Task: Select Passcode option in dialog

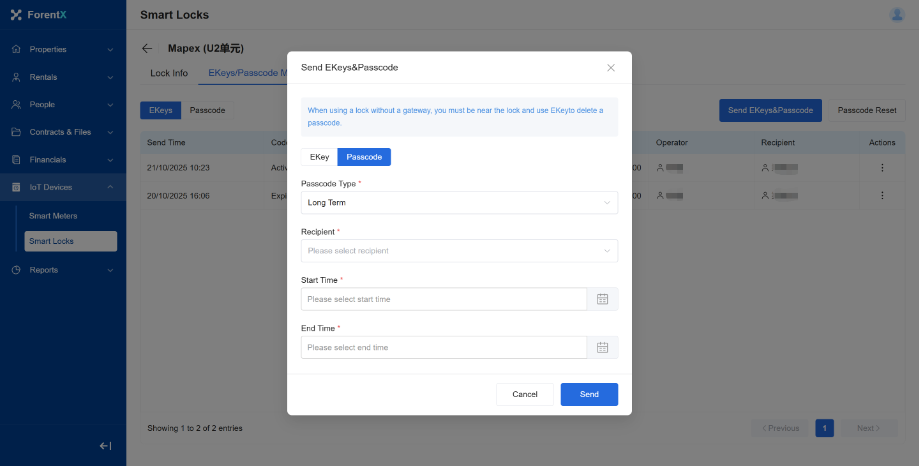Action: 364,157
